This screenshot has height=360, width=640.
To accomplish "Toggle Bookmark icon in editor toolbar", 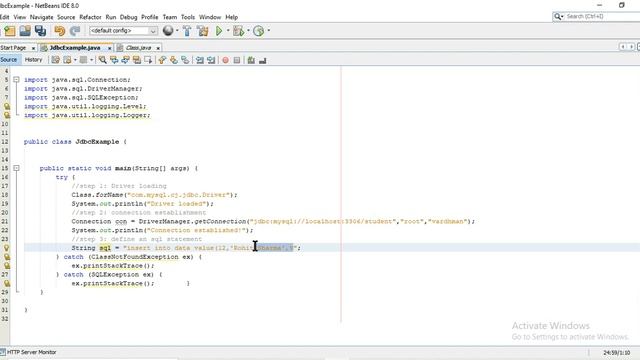I will [x=185, y=60].
